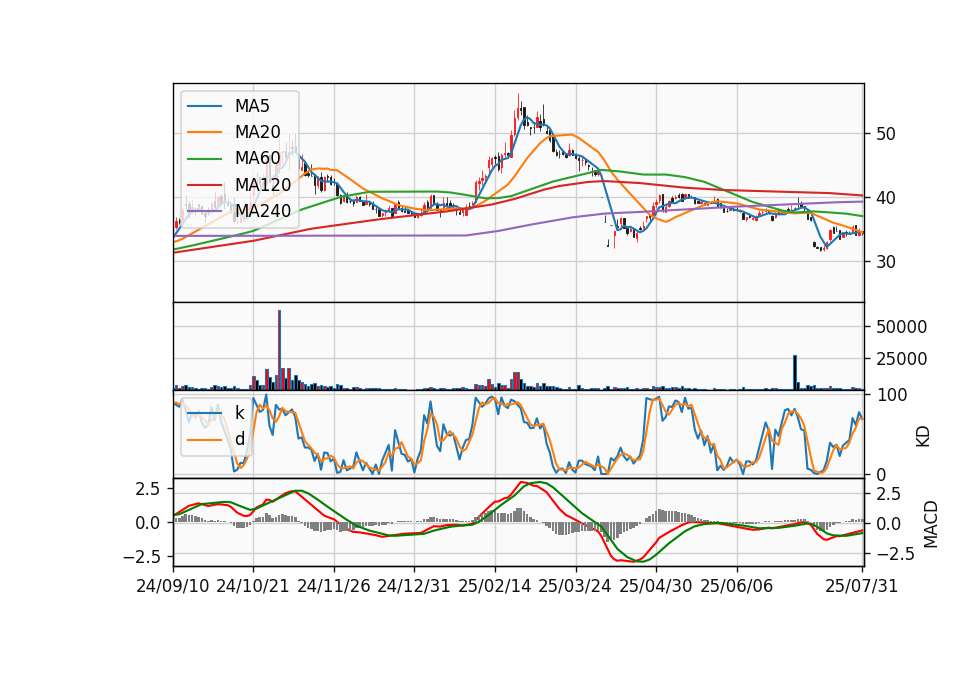Click the d legend label in KD panel
The image size is (960, 690).
[x=239, y=439]
